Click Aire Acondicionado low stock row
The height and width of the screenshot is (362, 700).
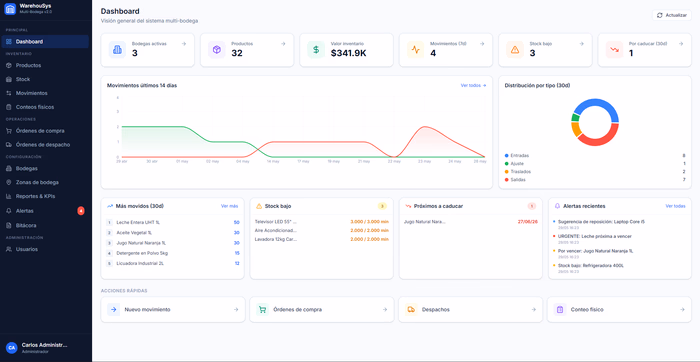coord(321,230)
